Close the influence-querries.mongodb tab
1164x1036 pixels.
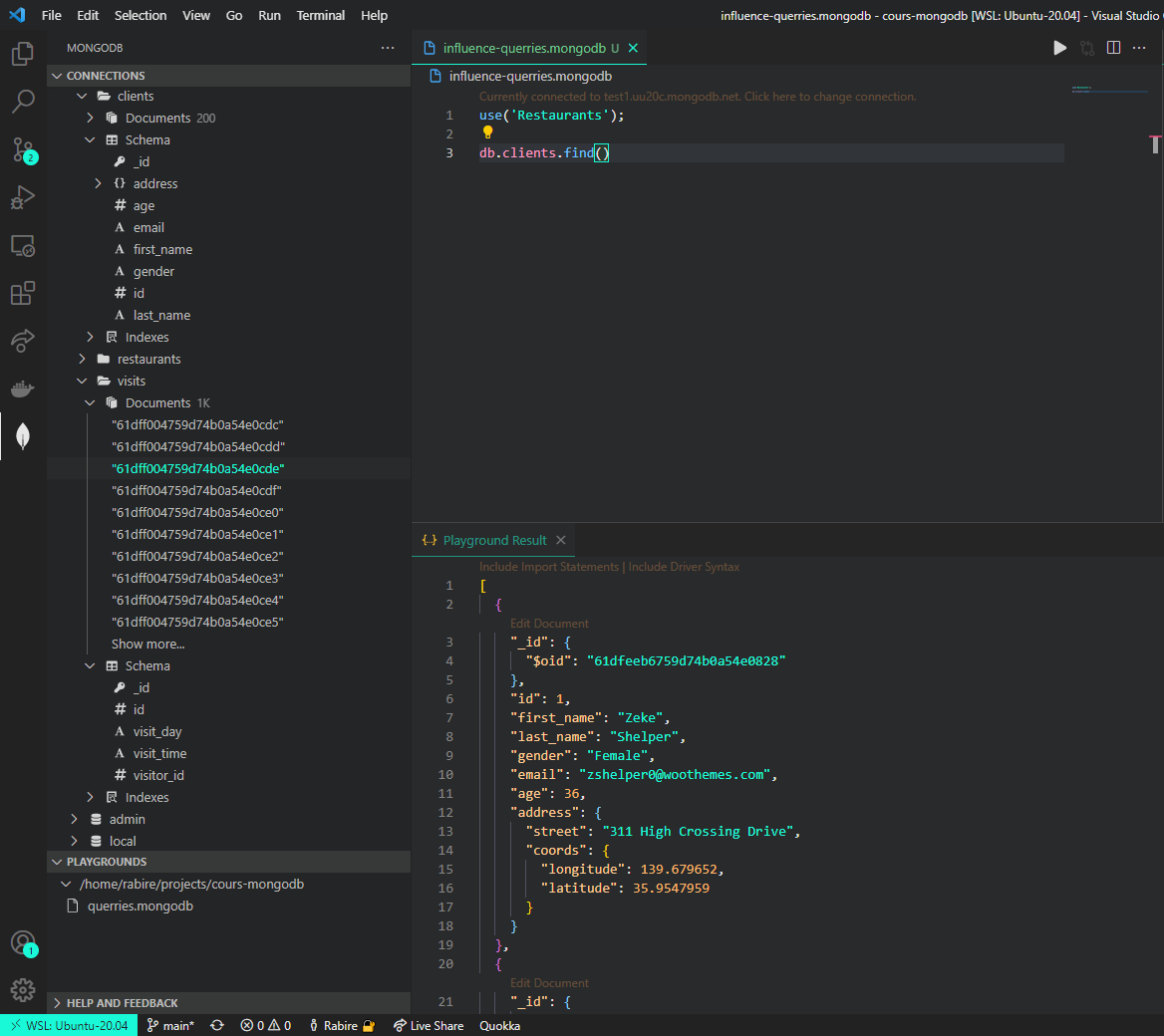coord(633,48)
